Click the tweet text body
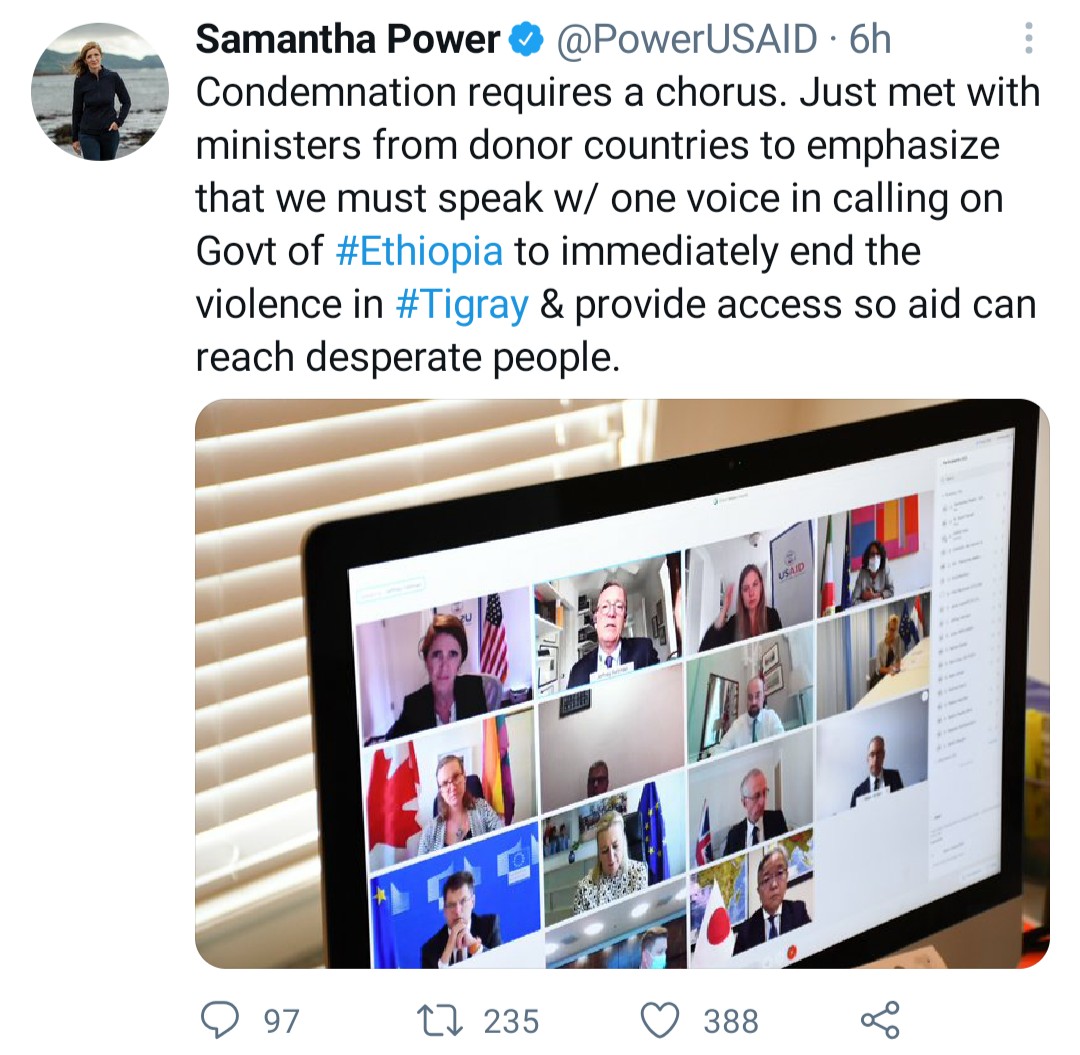The height and width of the screenshot is (1055, 1080). [617, 225]
